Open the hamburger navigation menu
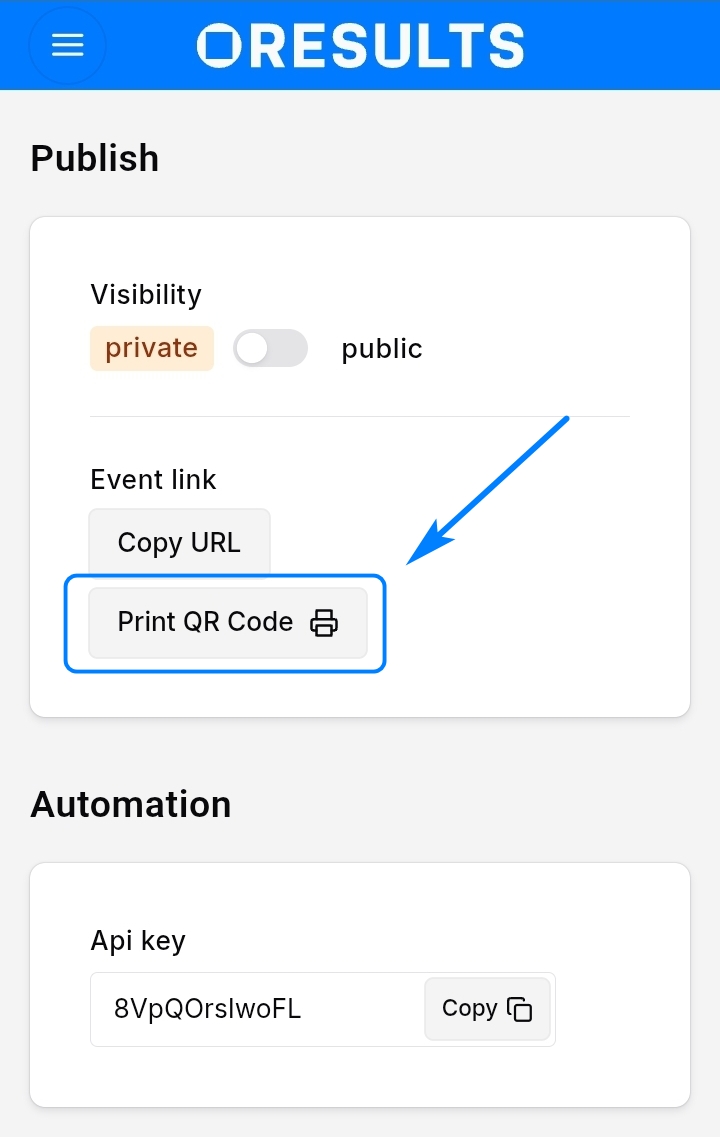Image resolution: width=720 pixels, height=1137 pixels. pos(67,45)
